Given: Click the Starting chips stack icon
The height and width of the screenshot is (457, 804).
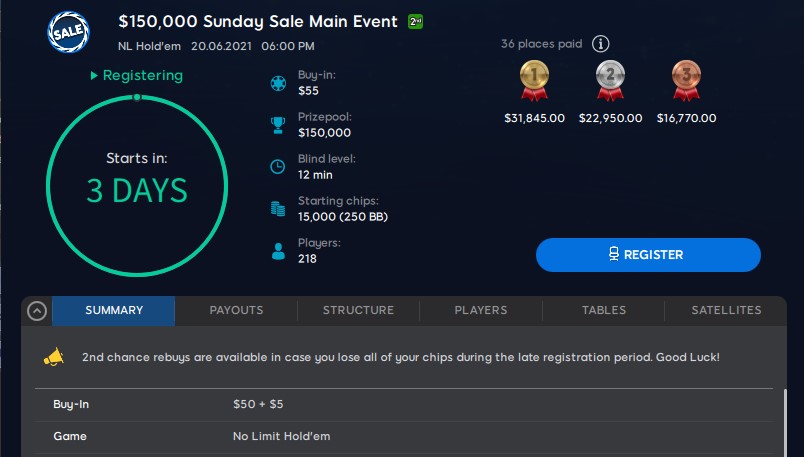Looking at the screenshot, I should [278, 209].
